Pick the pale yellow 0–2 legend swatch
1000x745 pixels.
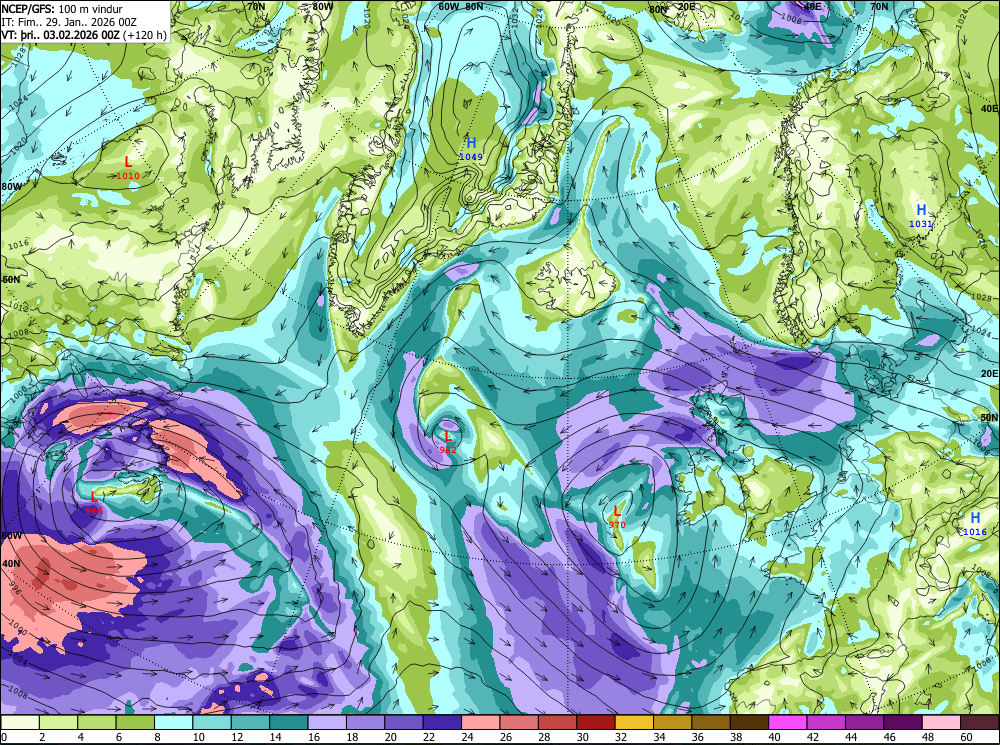20,722
